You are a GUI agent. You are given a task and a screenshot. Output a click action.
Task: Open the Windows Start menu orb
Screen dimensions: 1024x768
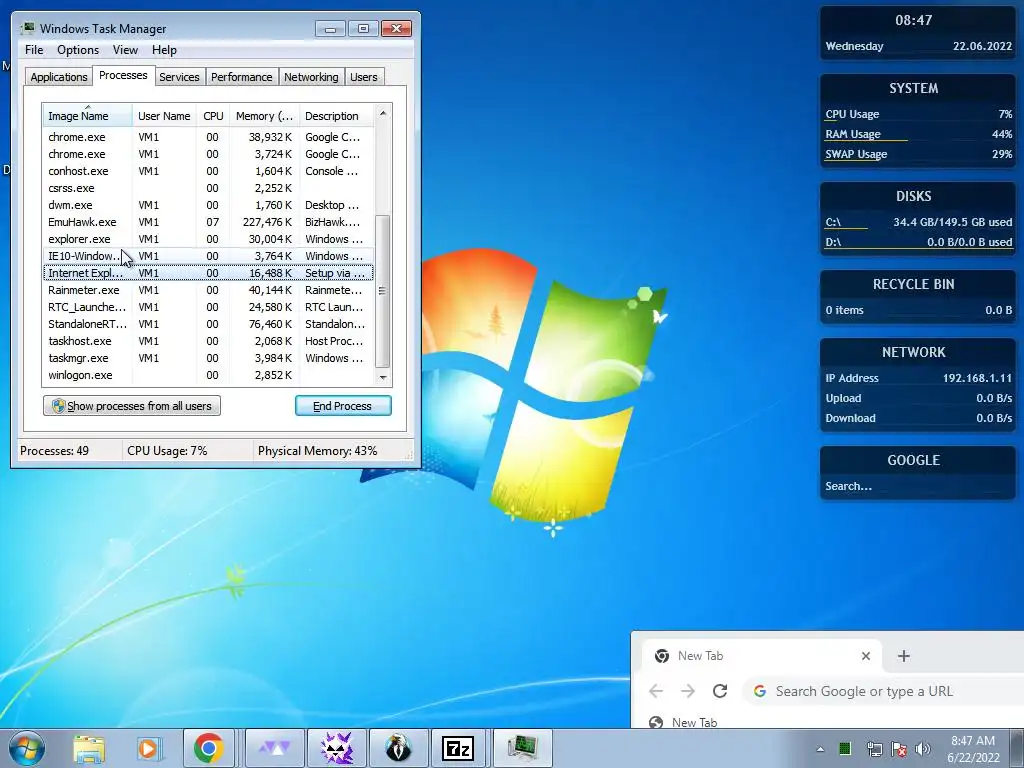click(x=26, y=748)
